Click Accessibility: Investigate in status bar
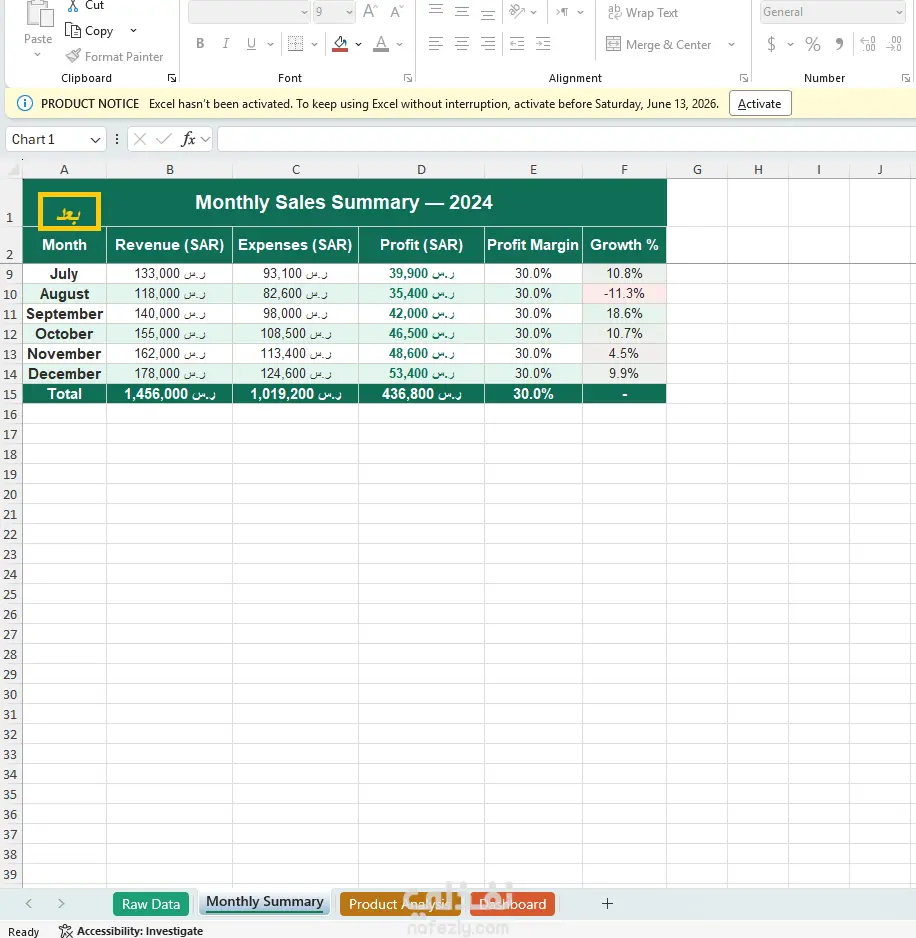 tap(132, 931)
